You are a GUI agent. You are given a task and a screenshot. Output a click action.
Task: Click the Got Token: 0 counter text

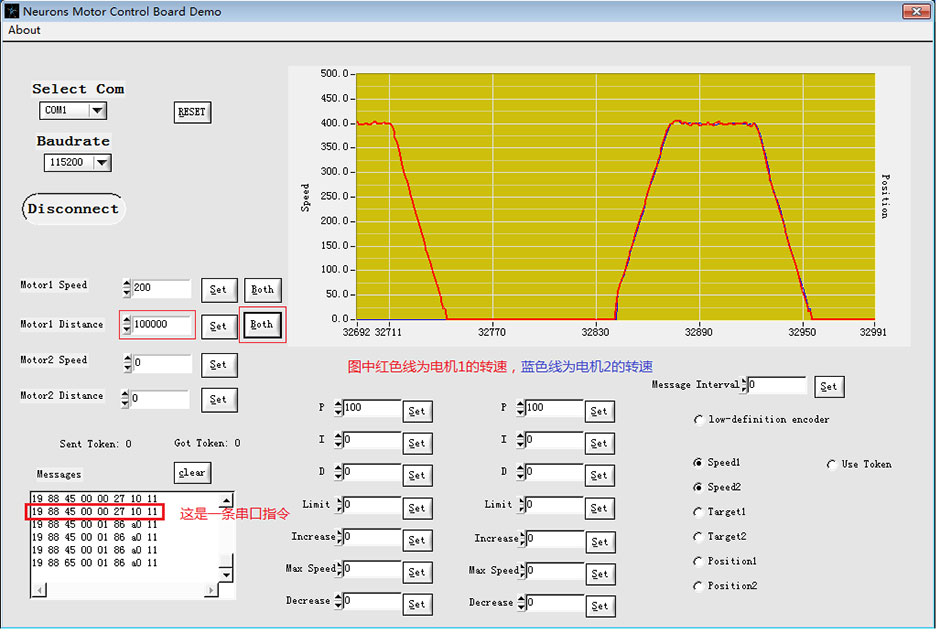click(x=207, y=444)
